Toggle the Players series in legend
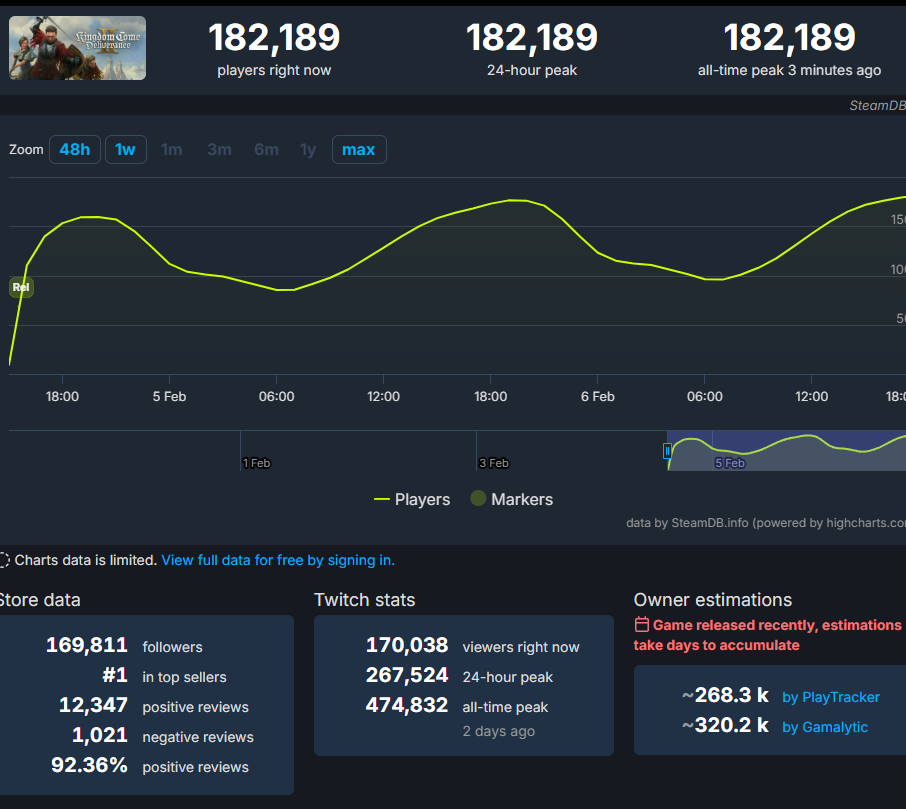This screenshot has height=809, width=906. coord(412,499)
